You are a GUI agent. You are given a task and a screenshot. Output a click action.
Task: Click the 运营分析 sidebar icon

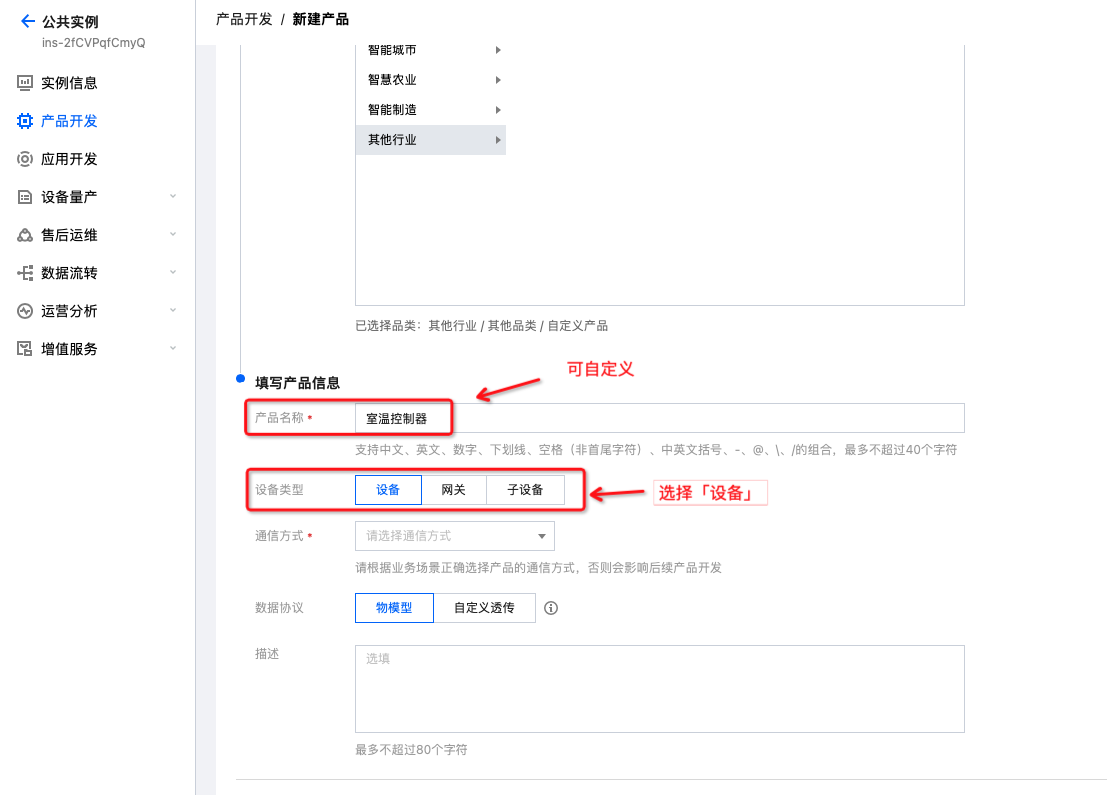(25, 311)
